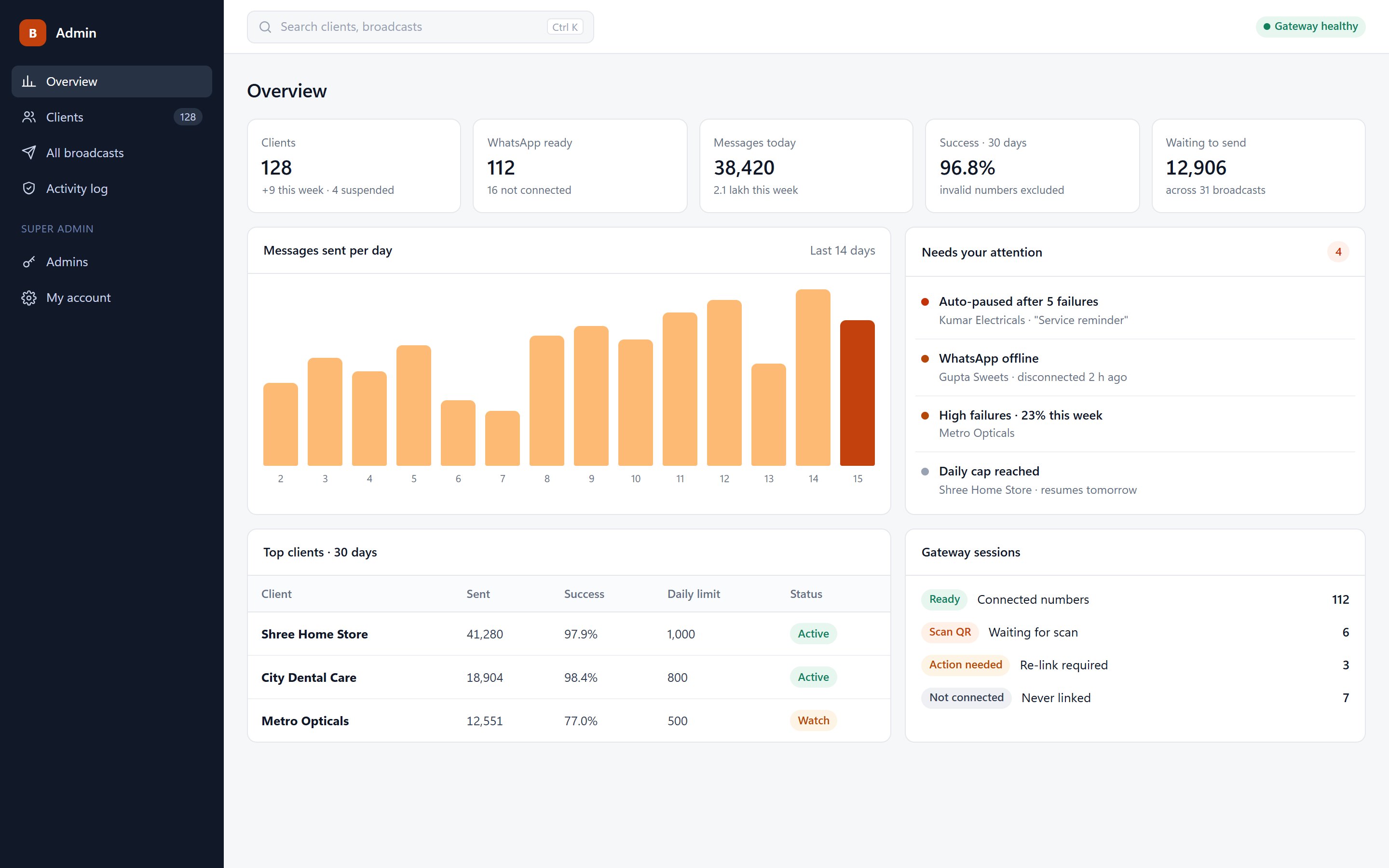Click the All broadcasts paper plane icon

pos(29,153)
